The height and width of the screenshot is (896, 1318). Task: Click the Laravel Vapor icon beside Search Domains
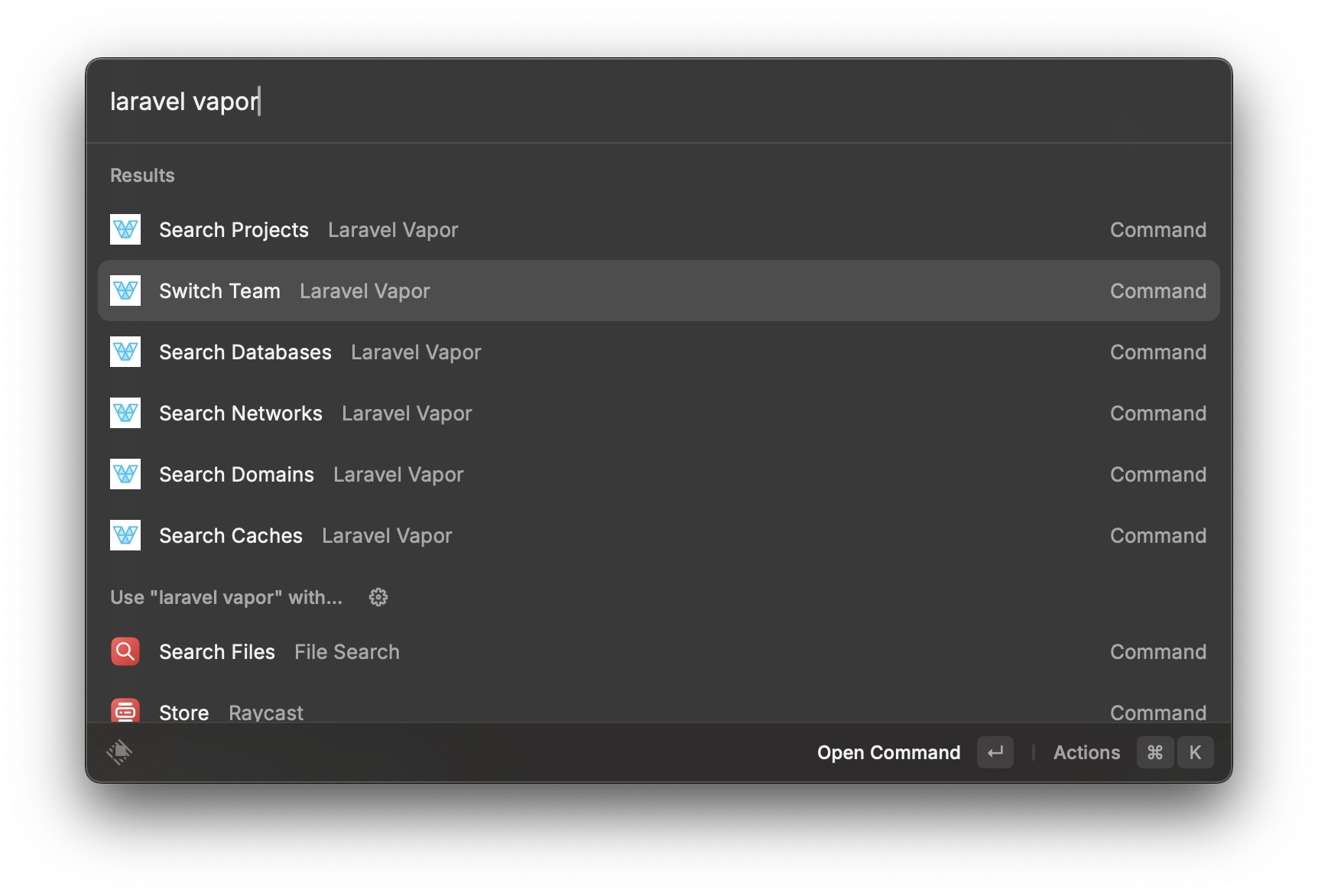(x=125, y=474)
